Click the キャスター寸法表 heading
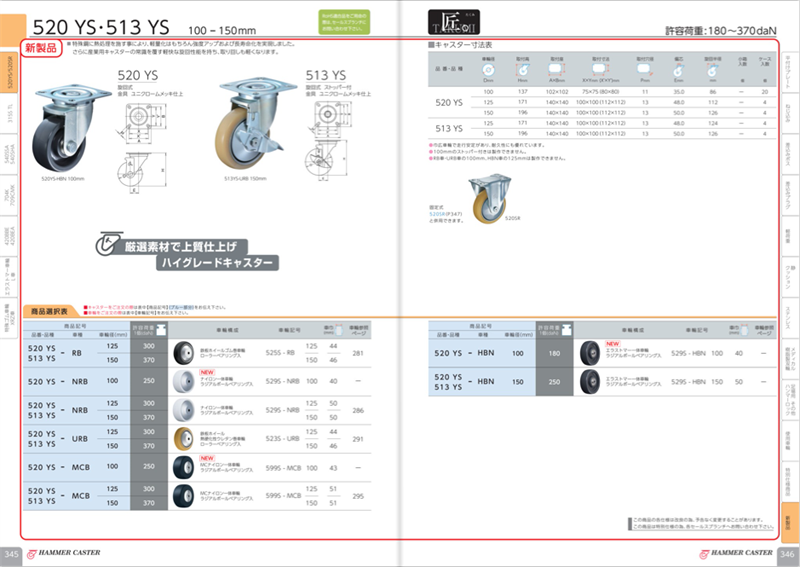 click(460, 45)
